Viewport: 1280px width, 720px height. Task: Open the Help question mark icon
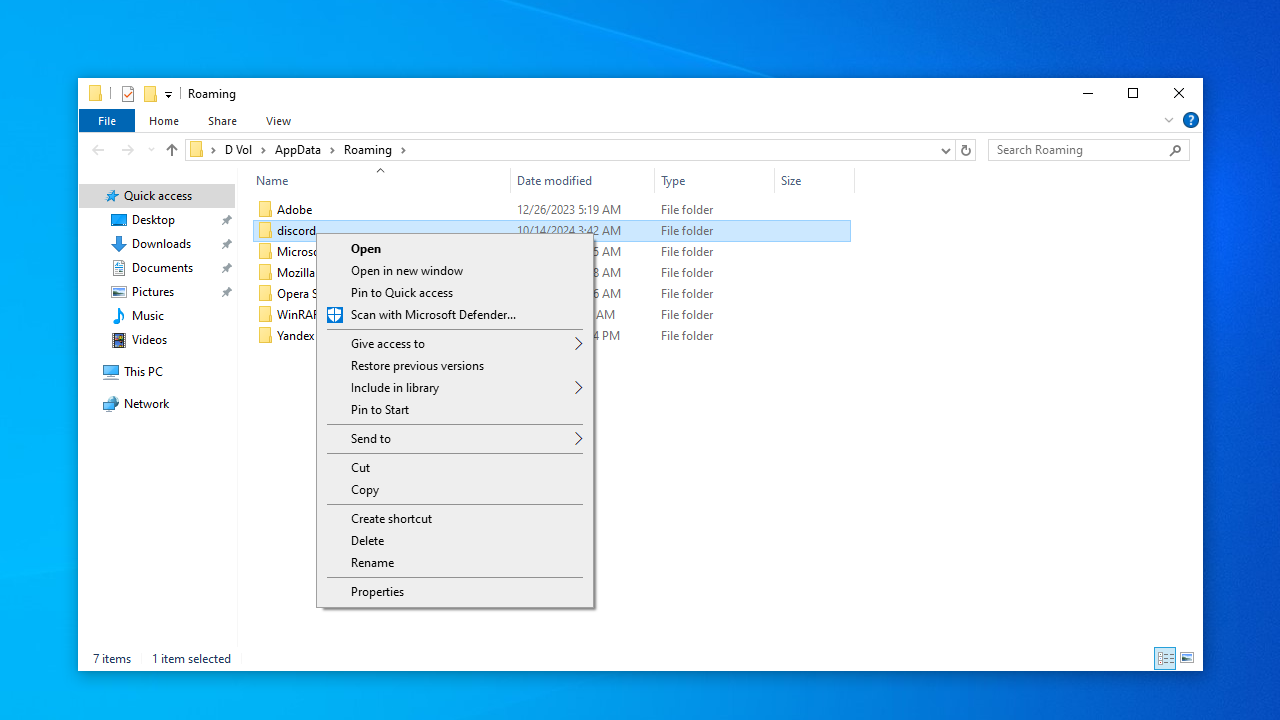[1190, 120]
